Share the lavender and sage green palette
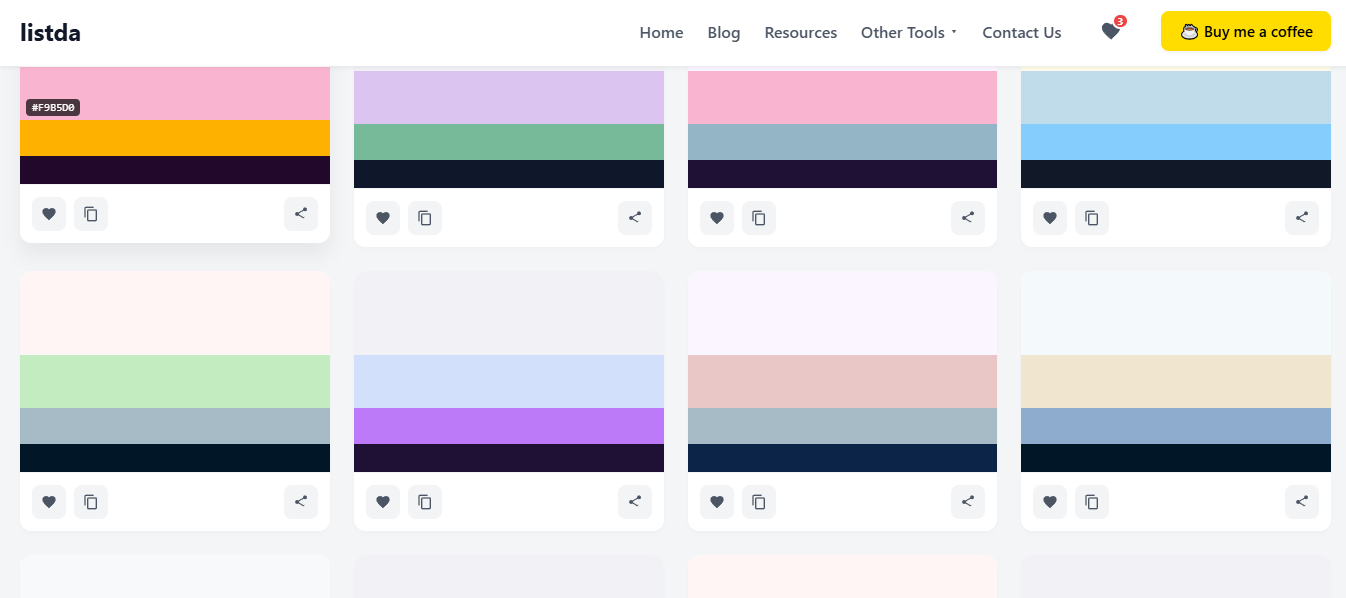This screenshot has width=1346, height=598. (635, 218)
